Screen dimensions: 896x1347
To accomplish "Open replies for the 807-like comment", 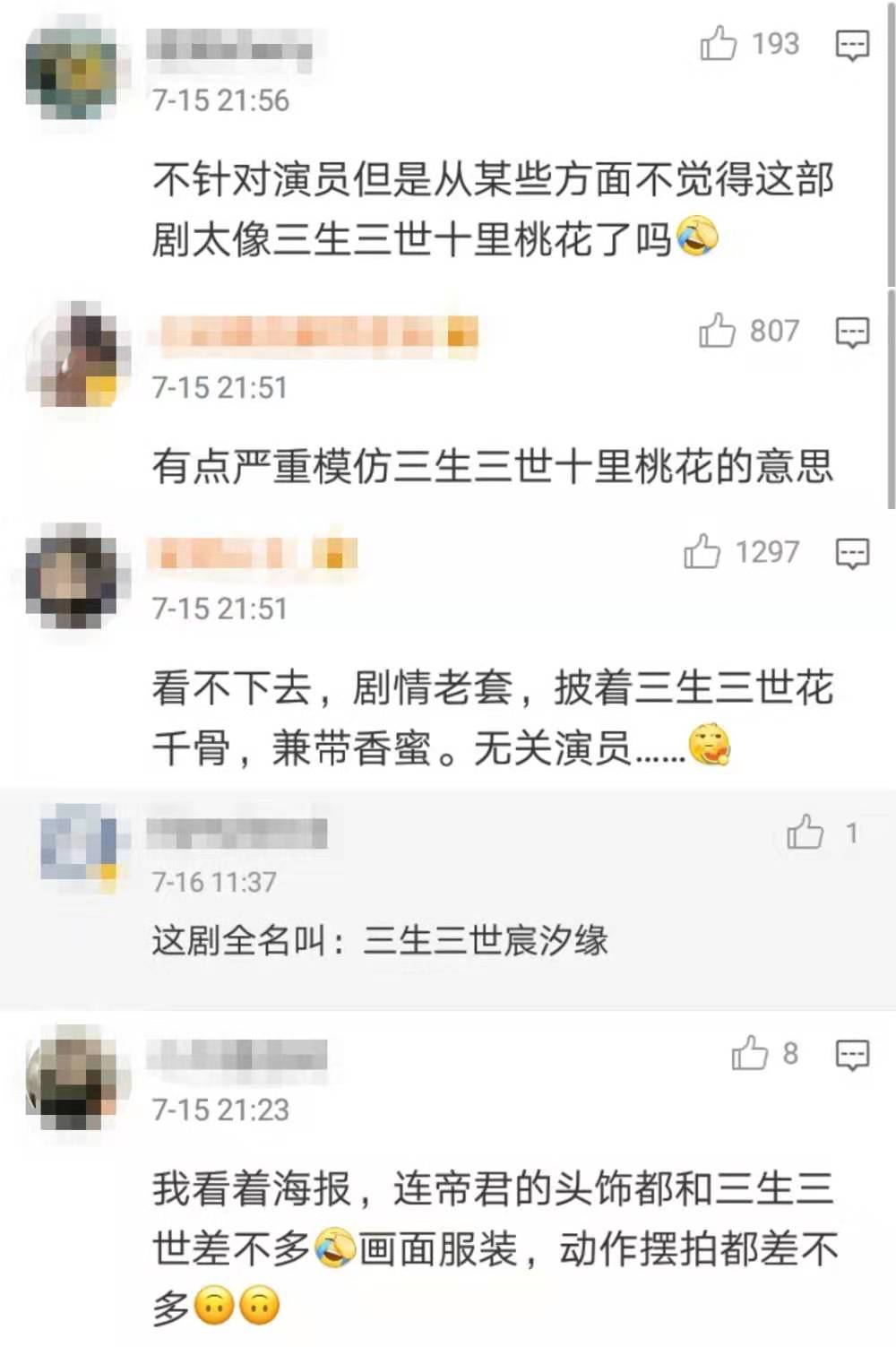I will [x=852, y=332].
